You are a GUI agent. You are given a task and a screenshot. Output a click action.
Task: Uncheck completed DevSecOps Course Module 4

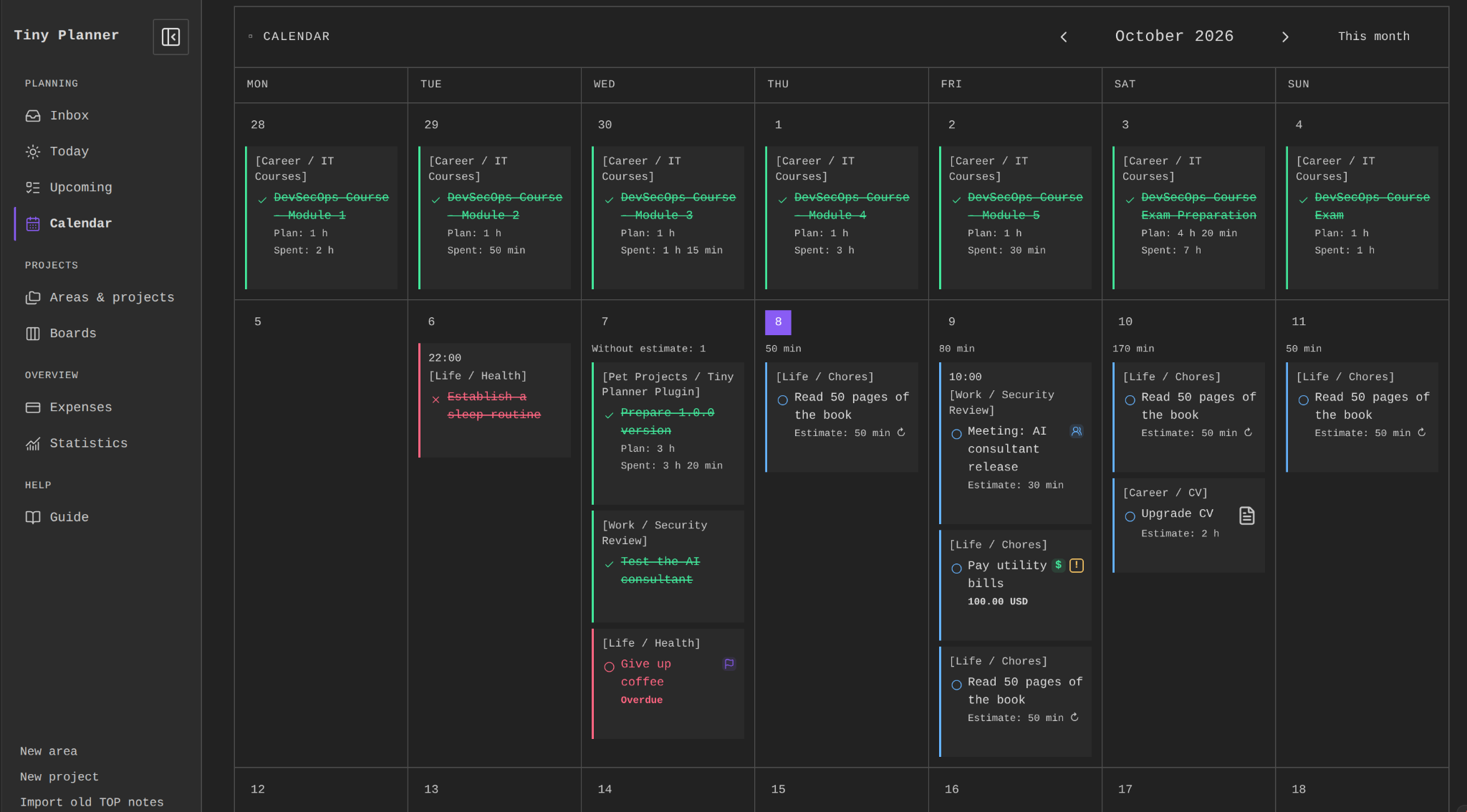point(782,200)
